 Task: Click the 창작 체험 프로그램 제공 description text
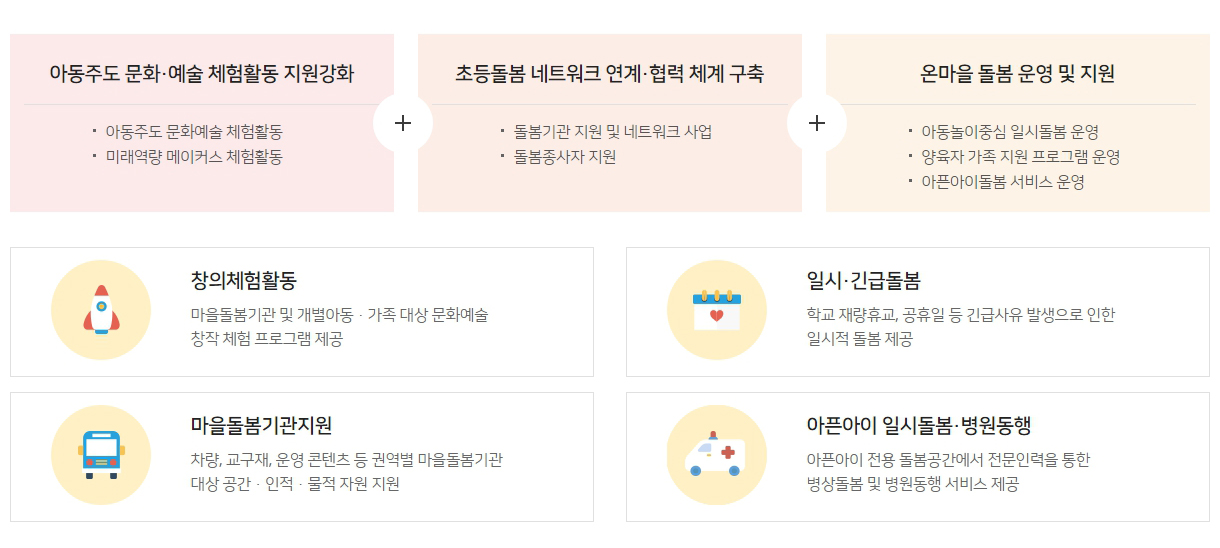[266, 339]
